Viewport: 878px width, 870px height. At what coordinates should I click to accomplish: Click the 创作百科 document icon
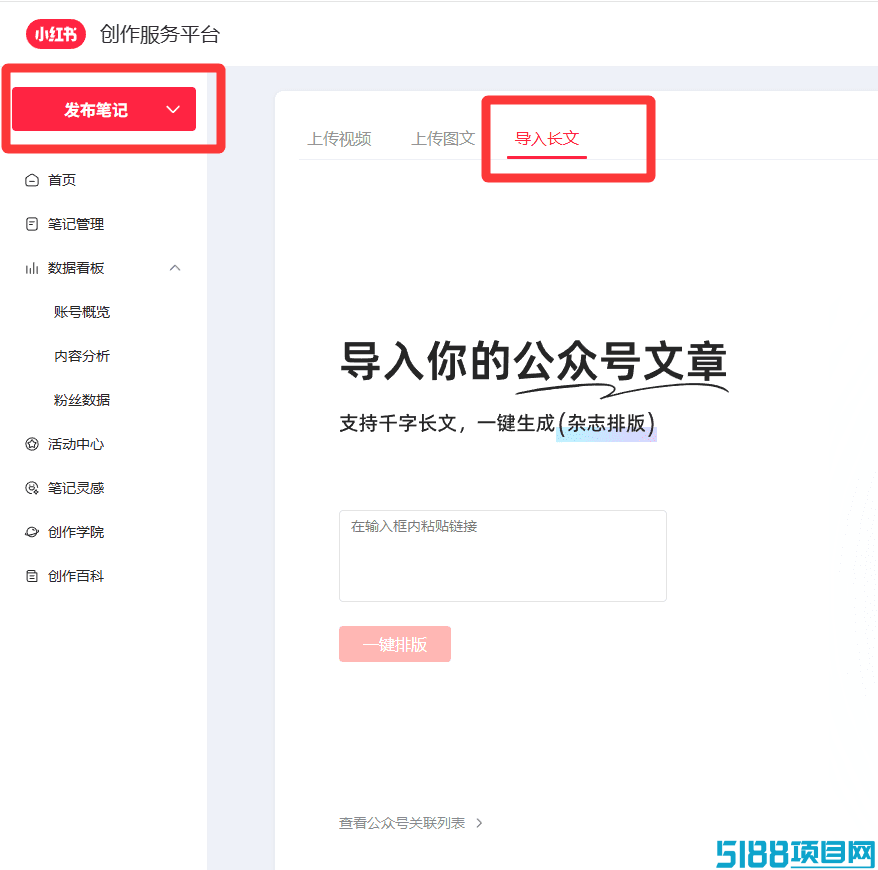pyautogui.click(x=32, y=576)
